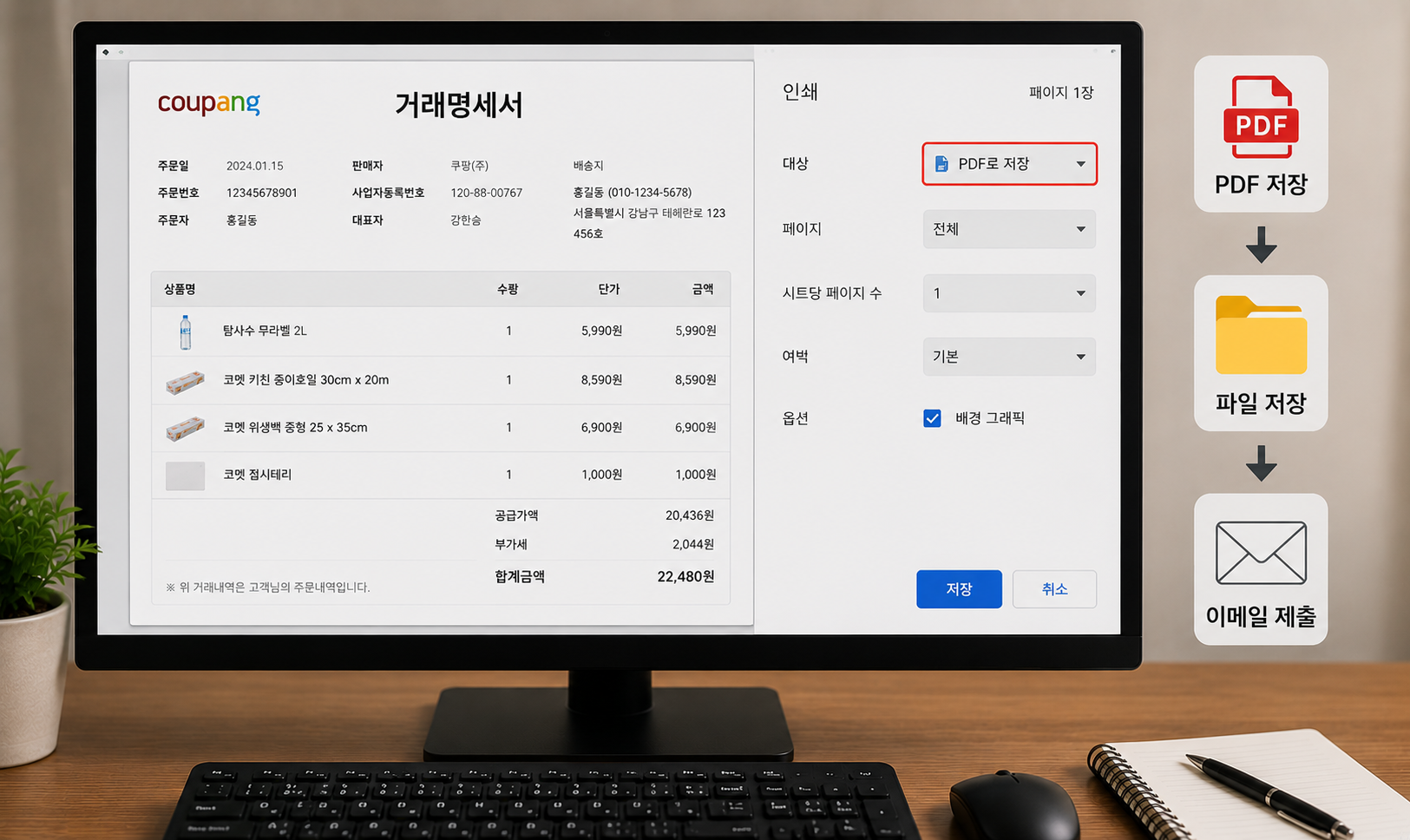The image size is (1410, 840).
Task: Click the recipient line 홍길동 (010-1234-5678)
Action: (632, 193)
